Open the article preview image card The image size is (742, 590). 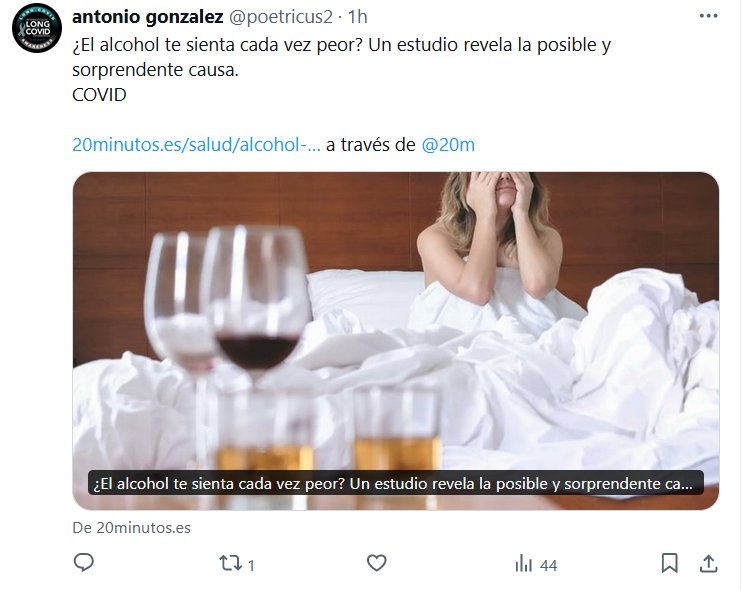tap(396, 341)
